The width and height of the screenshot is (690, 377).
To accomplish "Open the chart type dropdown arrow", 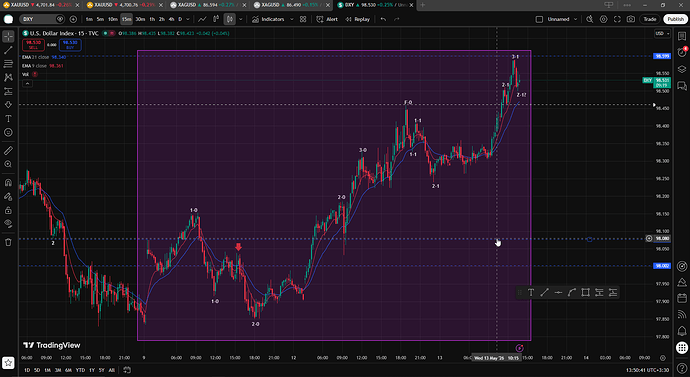I will pyautogui.click(x=241, y=19).
